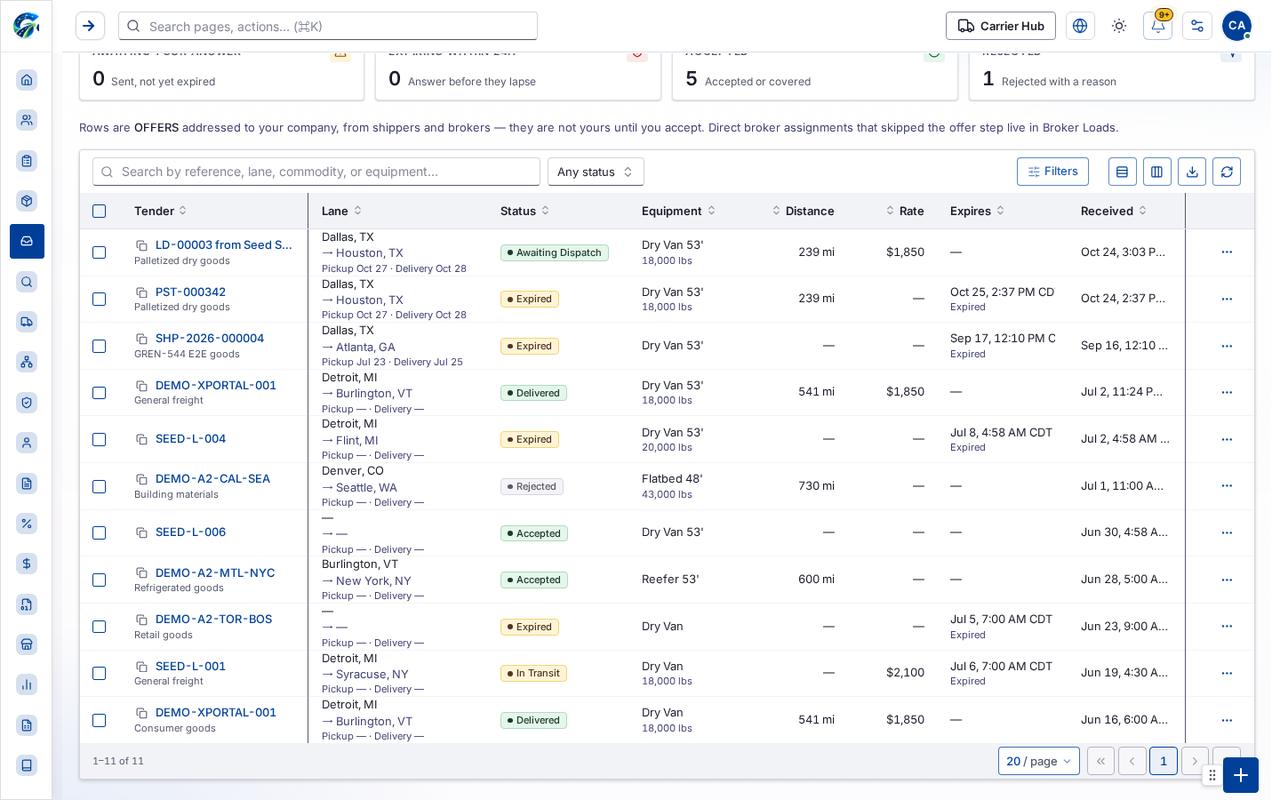Select the DEMO-A2-CAL-SEA row checkbox
The image size is (1280, 800).
click(x=99, y=487)
